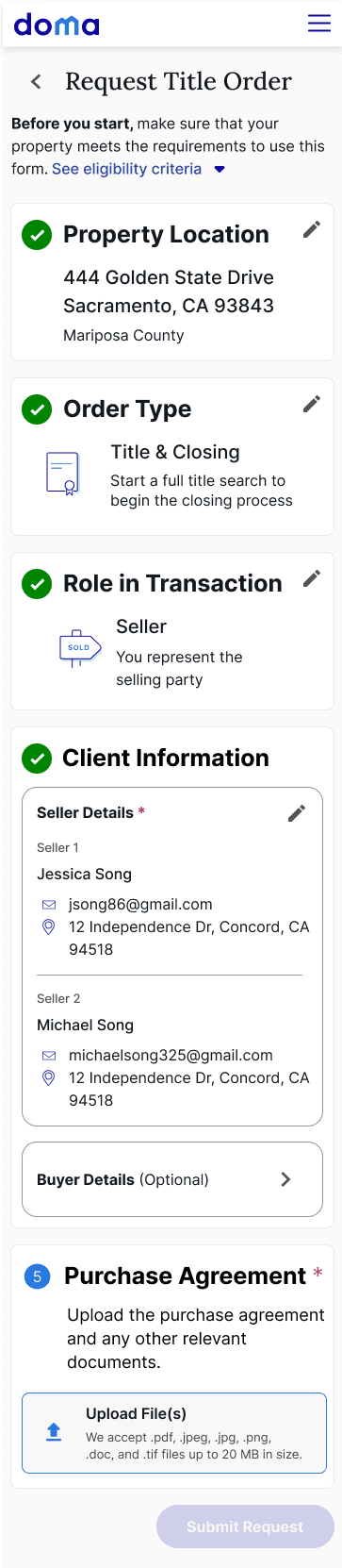342x1568 pixels.
Task: Go back using the left arrow
Action: (x=36, y=82)
